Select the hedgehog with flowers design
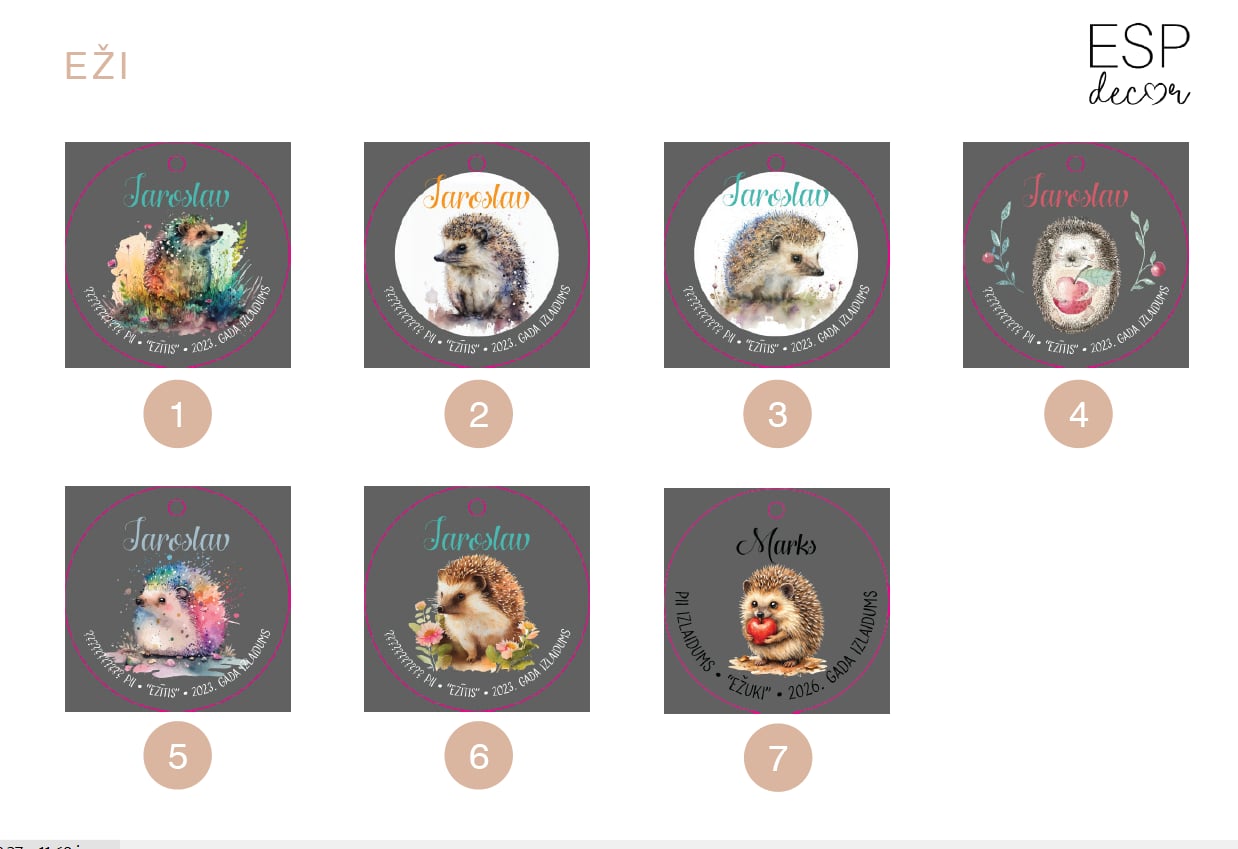This screenshot has width=1238, height=849. point(477,599)
